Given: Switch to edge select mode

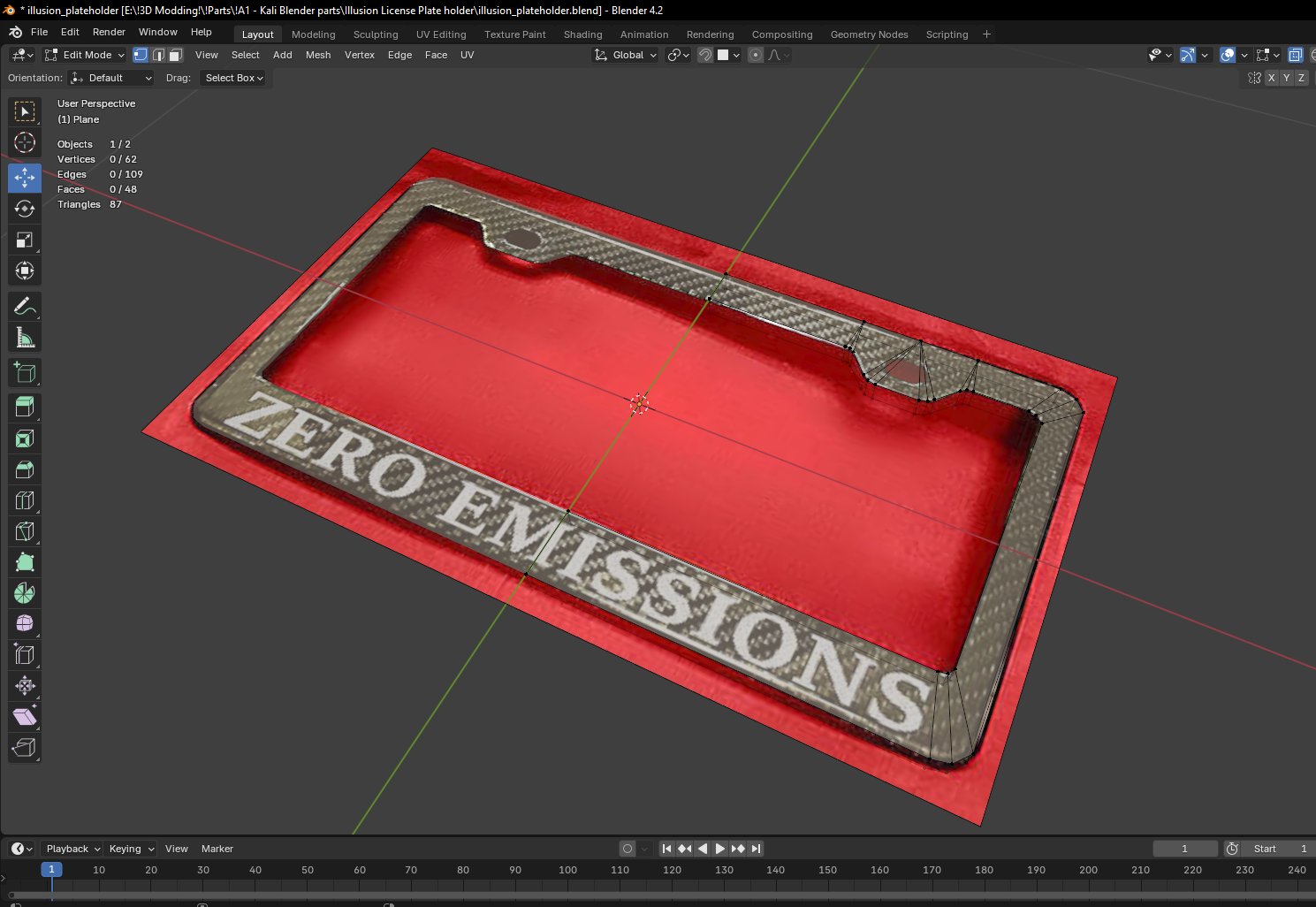Looking at the screenshot, I should coord(158,55).
